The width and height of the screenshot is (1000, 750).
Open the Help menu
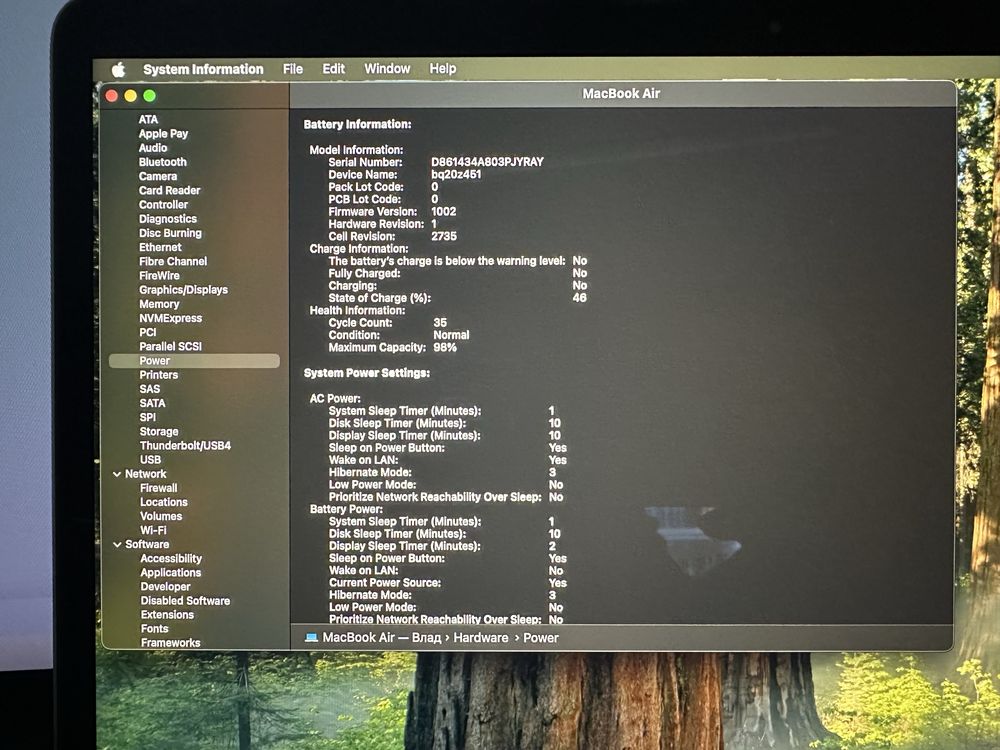pyautogui.click(x=443, y=68)
